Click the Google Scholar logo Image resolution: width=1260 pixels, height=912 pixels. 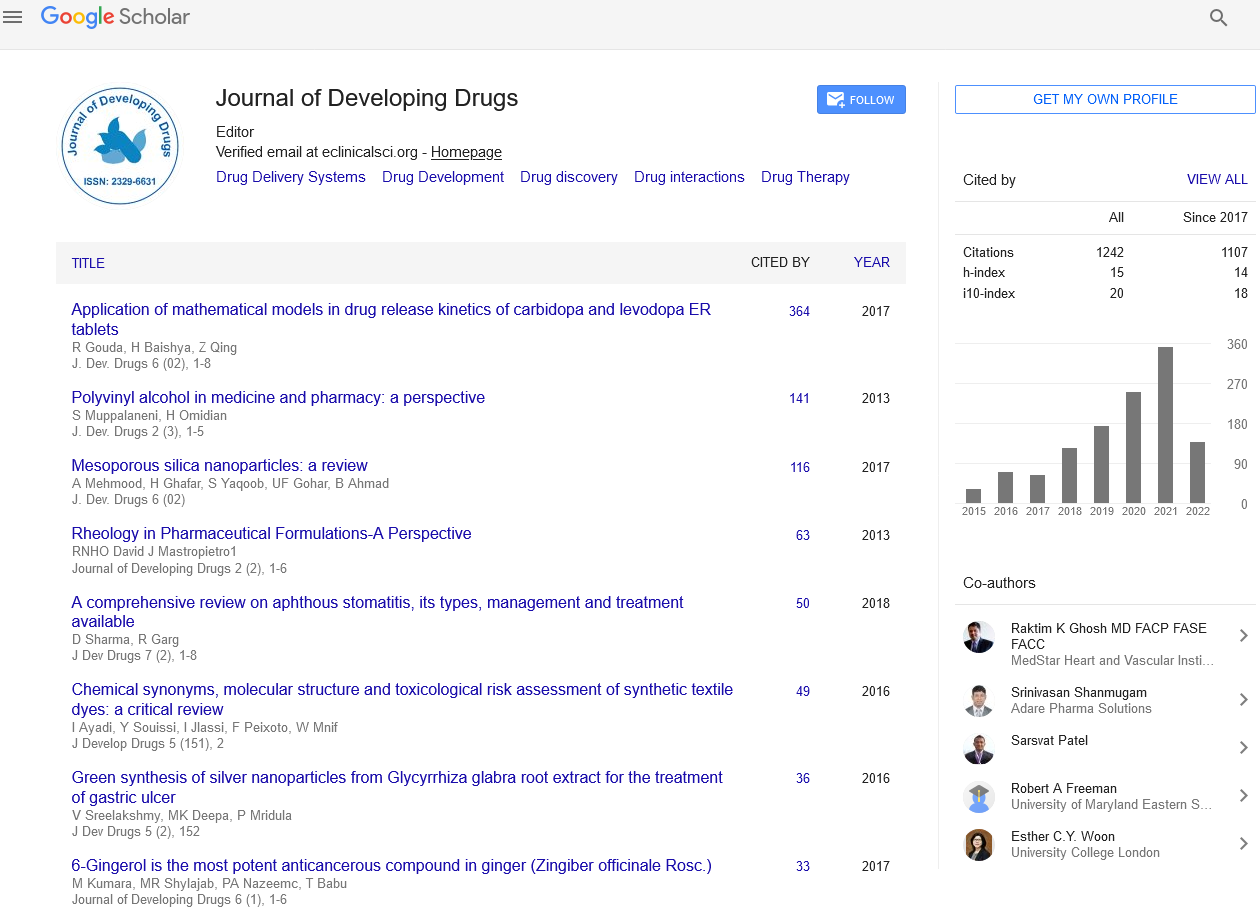[x=115, y=17]
